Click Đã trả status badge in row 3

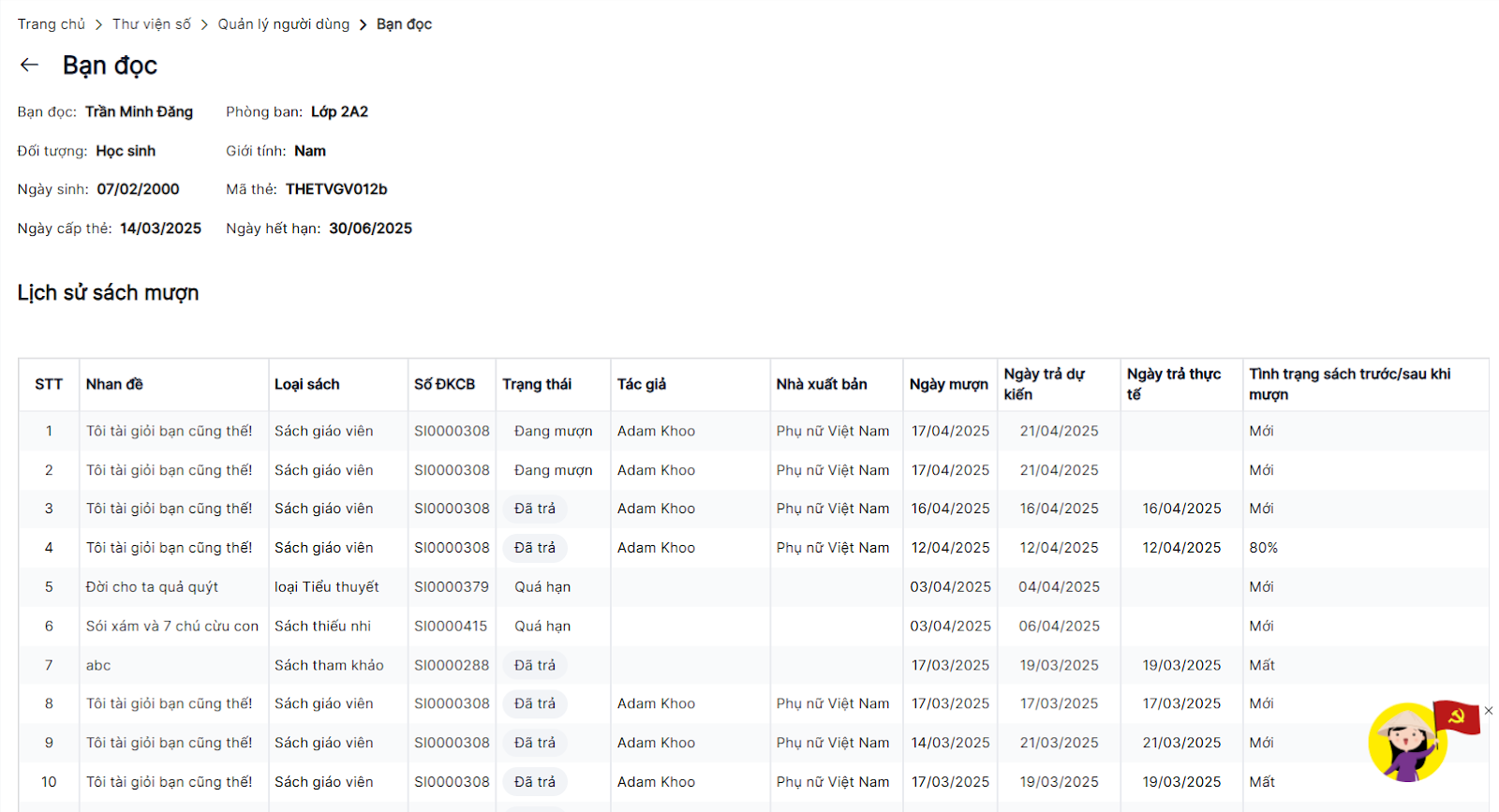point(535,509)
